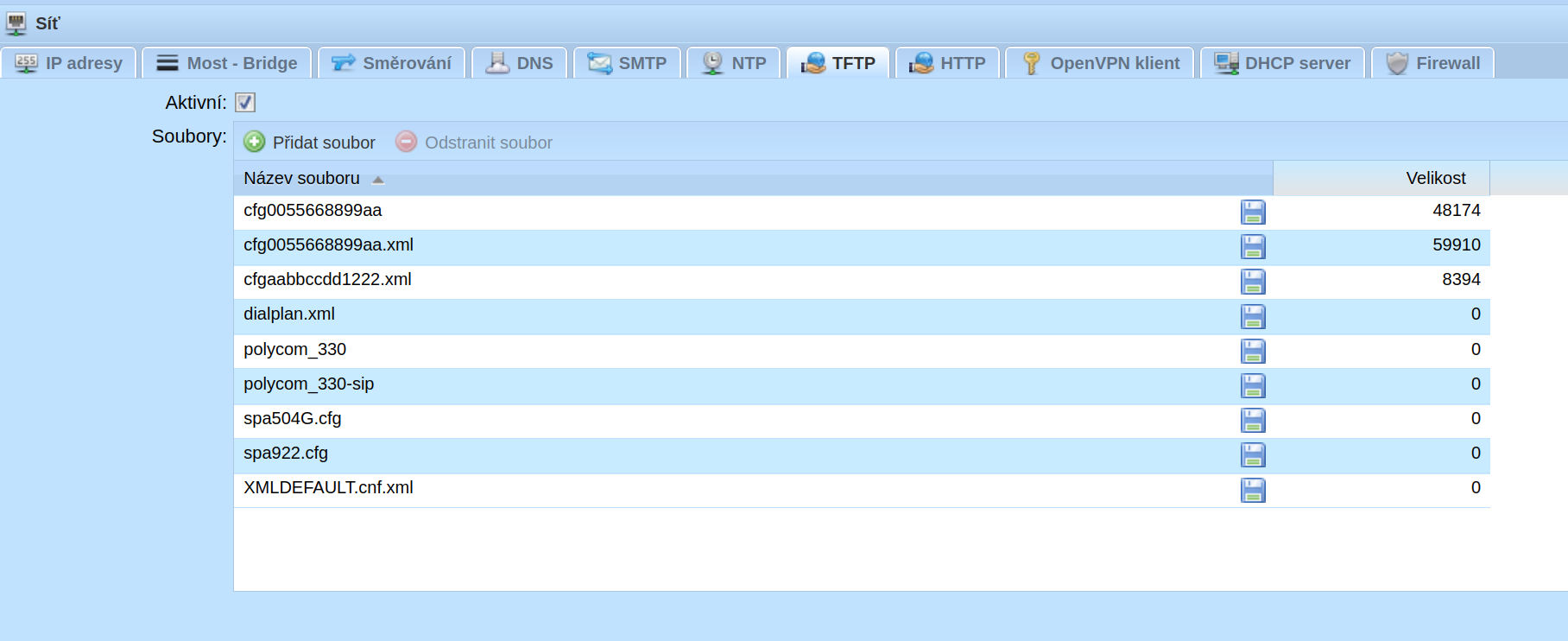Select file name spa922.cfg

[286, 454]
